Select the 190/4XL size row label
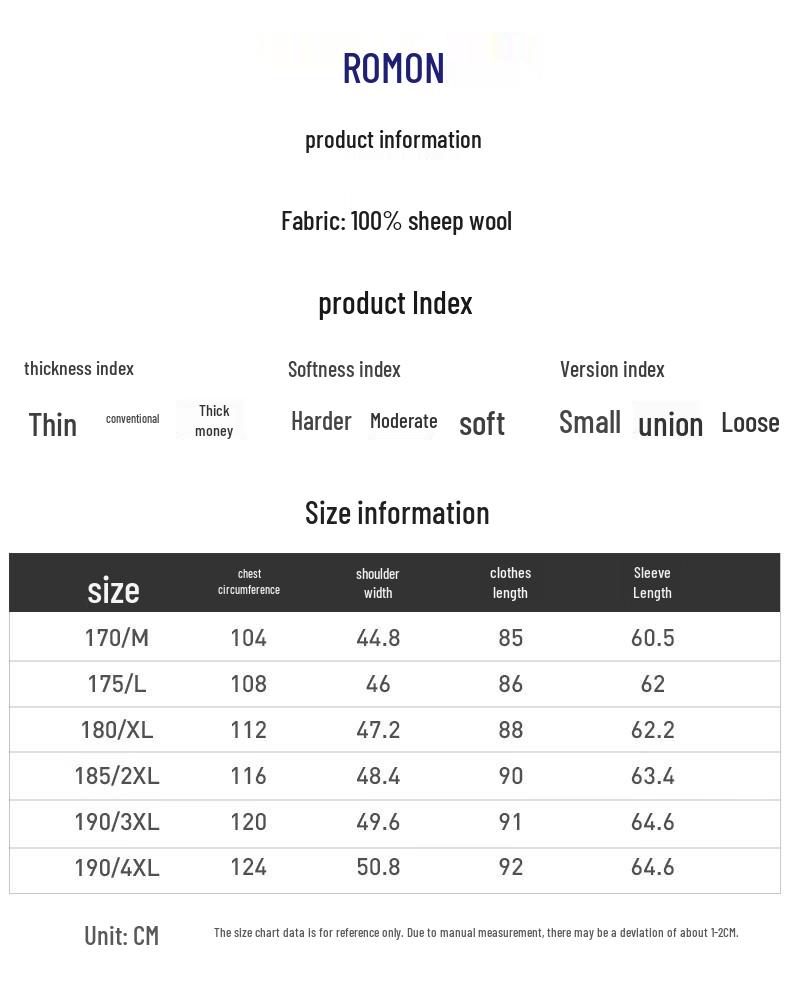The image size is (790, 982). [117, 867]
